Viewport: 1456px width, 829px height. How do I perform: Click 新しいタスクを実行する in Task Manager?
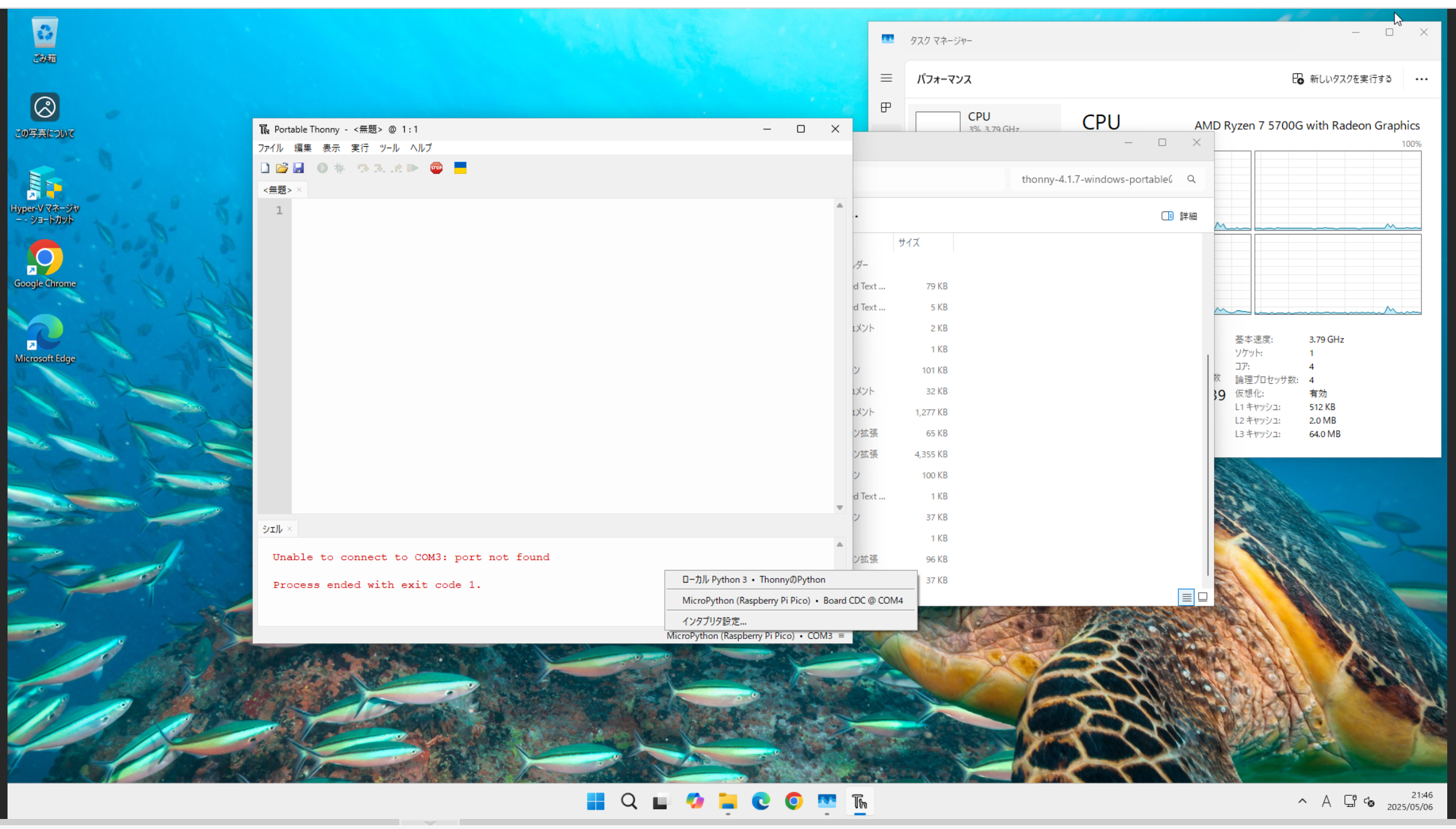click(1342, 79)
